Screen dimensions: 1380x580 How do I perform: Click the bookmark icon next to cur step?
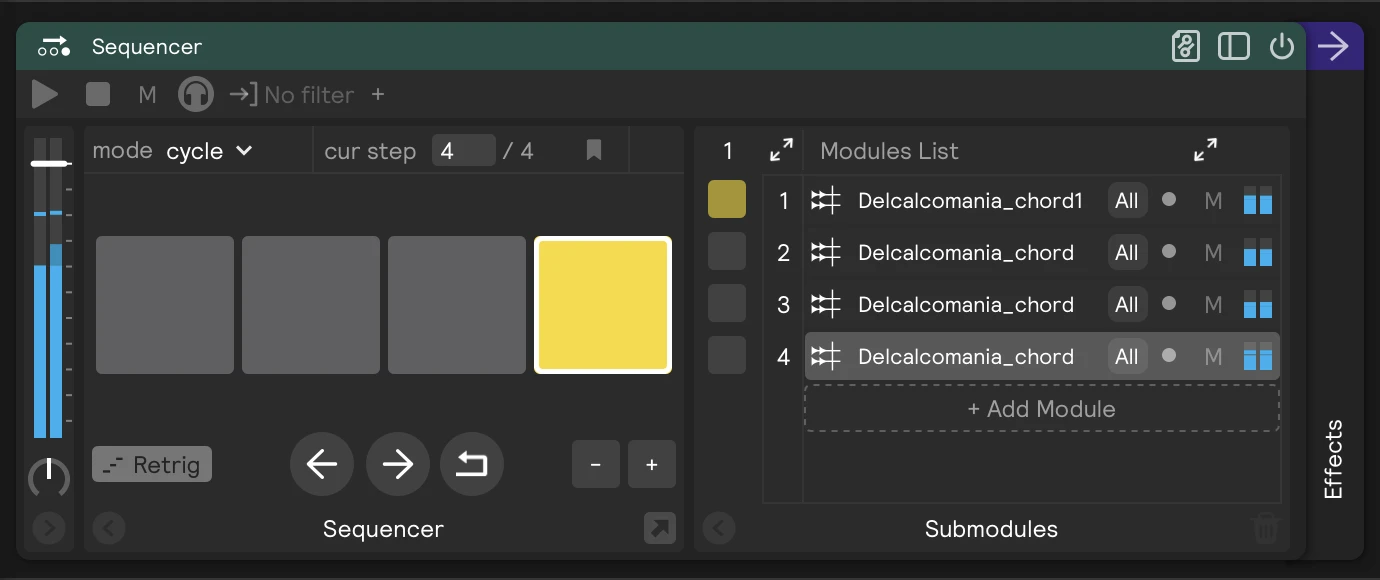[x=594, y=151]
